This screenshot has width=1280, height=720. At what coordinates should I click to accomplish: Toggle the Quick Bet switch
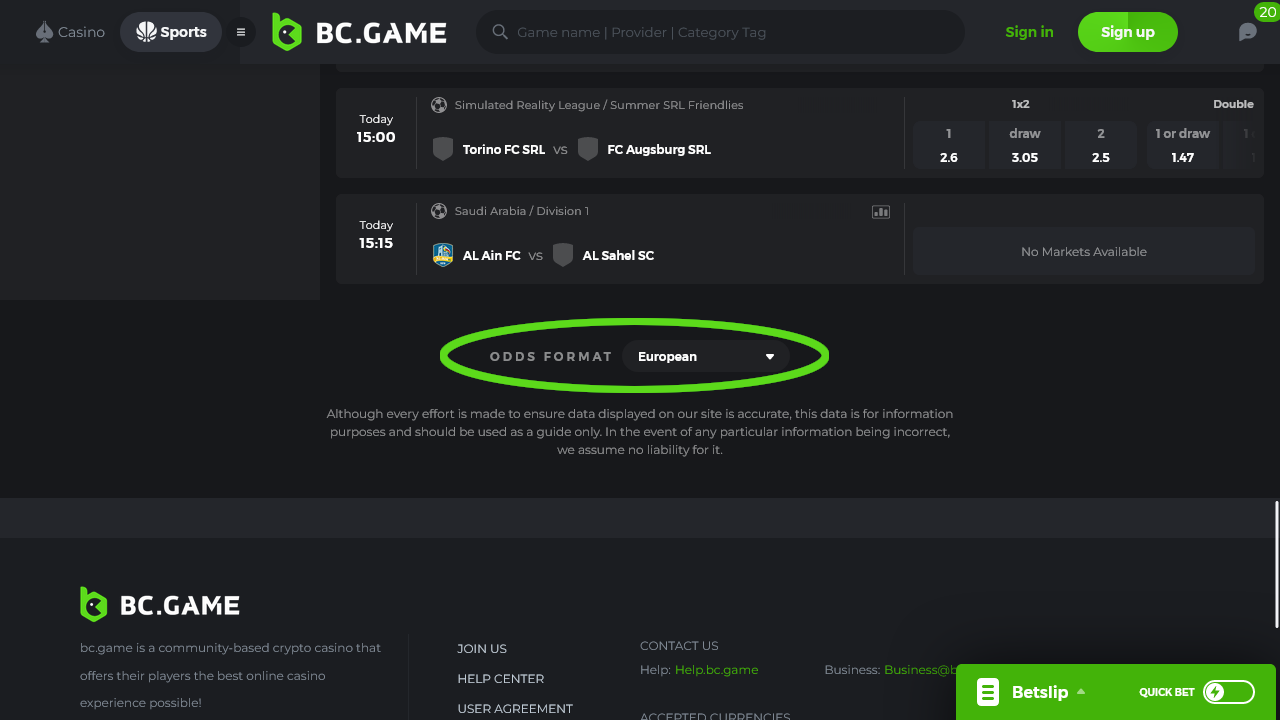1228,692
